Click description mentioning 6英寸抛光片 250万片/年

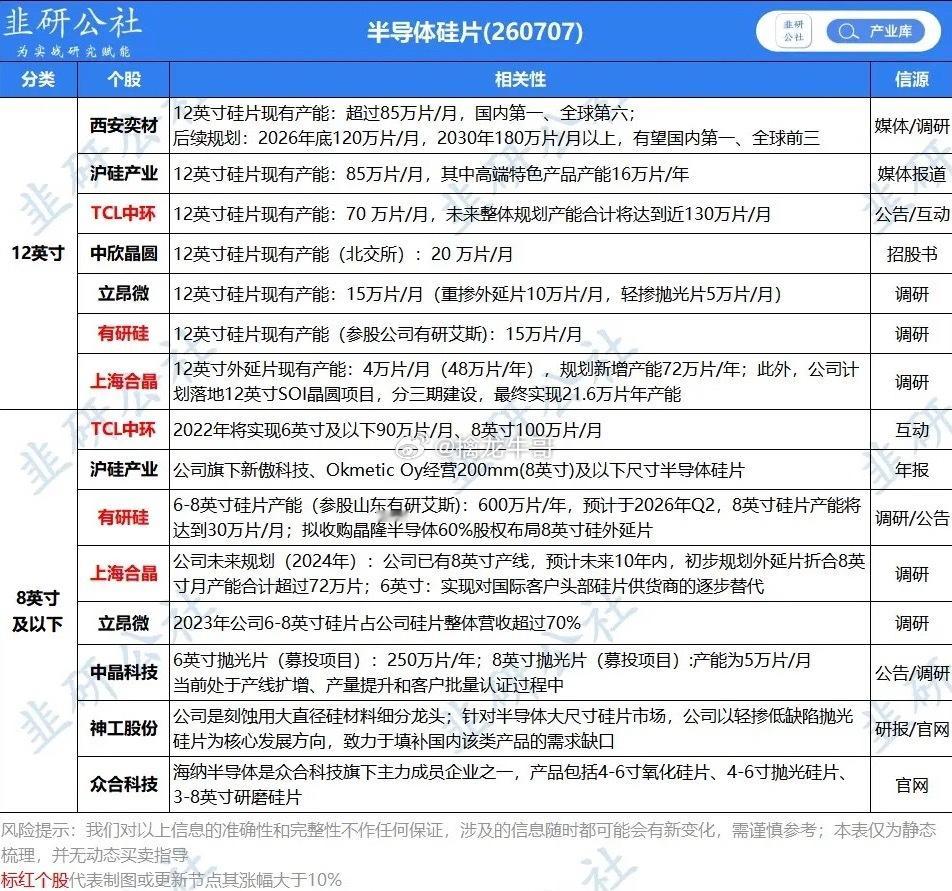(492, 672)
